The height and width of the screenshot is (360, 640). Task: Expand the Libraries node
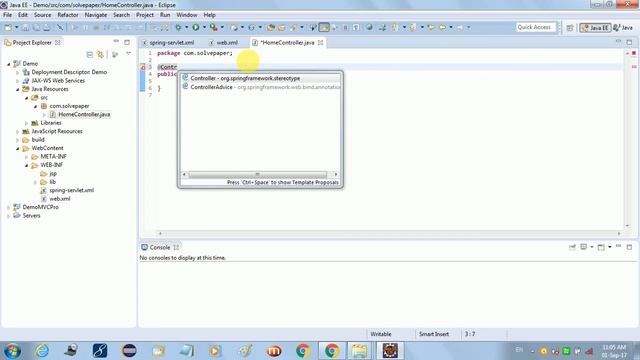(x=27, y=123)
